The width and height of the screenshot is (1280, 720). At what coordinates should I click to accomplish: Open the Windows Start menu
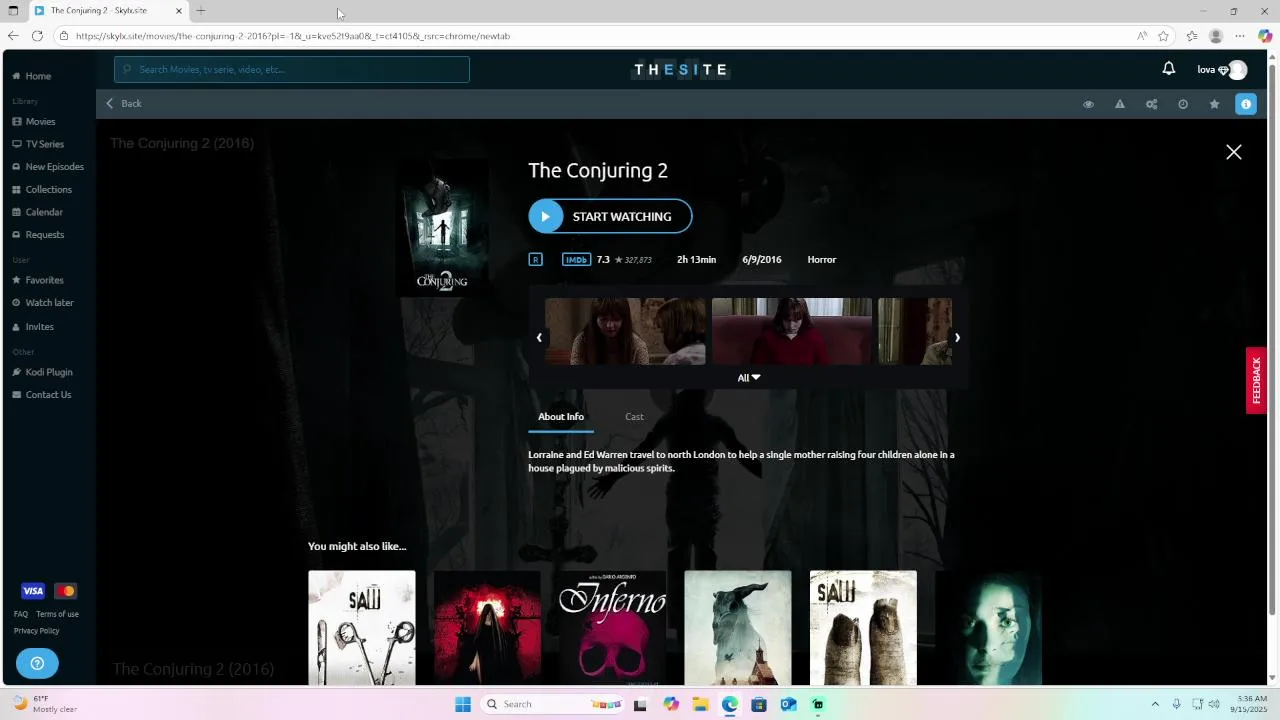[x=463, y=704]
